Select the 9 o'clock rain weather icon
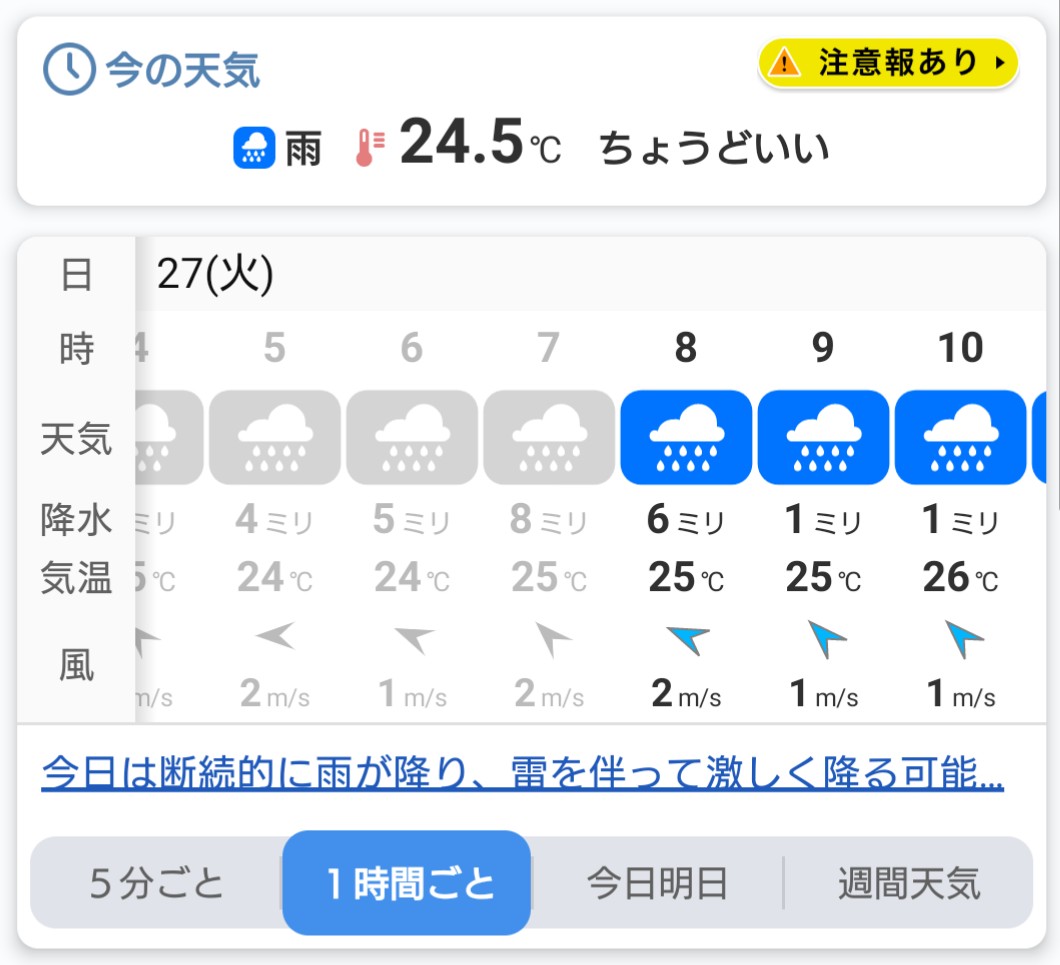The image size is (1060, 965). click(x=823, y=437)
